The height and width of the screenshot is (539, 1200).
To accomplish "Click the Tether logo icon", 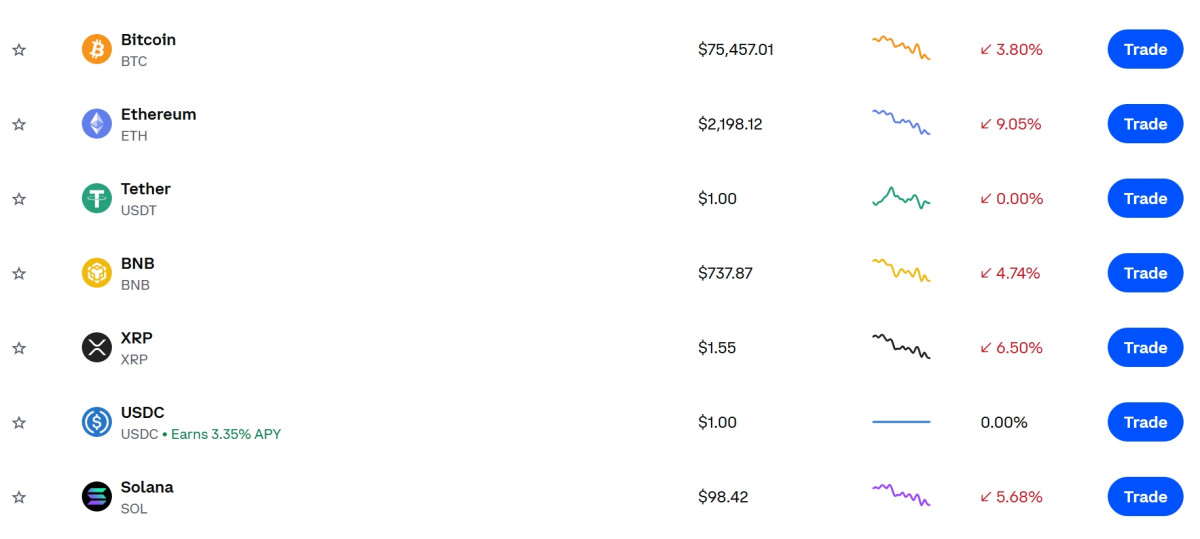I will point(97,198).
